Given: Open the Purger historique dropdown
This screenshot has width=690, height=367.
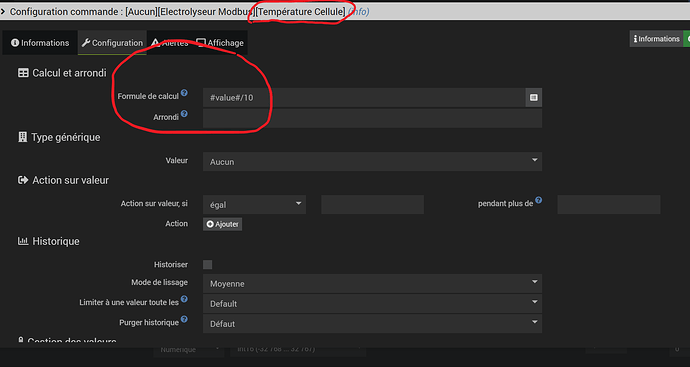Looking at the screenshot, I should (372, 324).
